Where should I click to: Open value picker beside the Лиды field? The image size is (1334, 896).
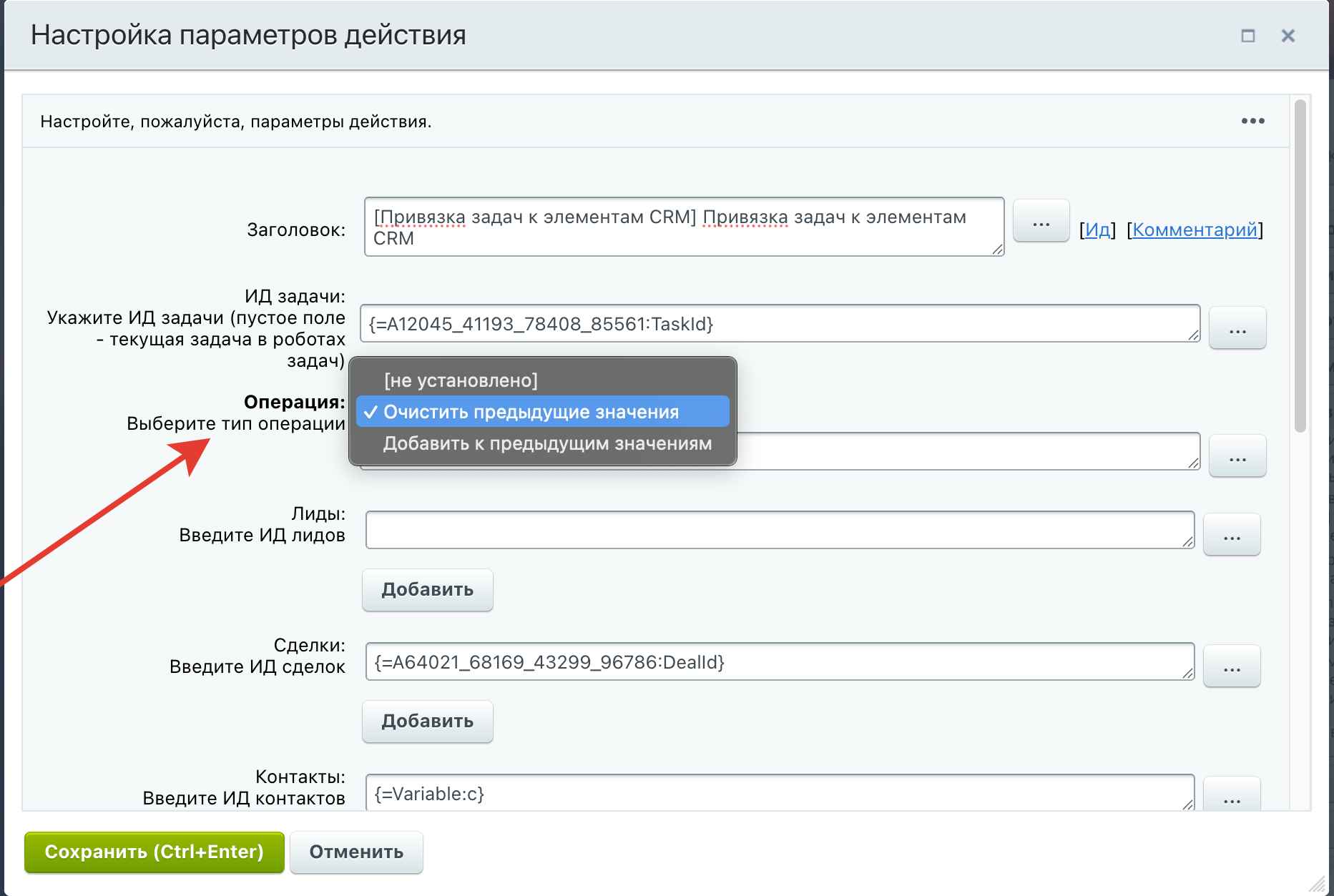click(1231, 535)
